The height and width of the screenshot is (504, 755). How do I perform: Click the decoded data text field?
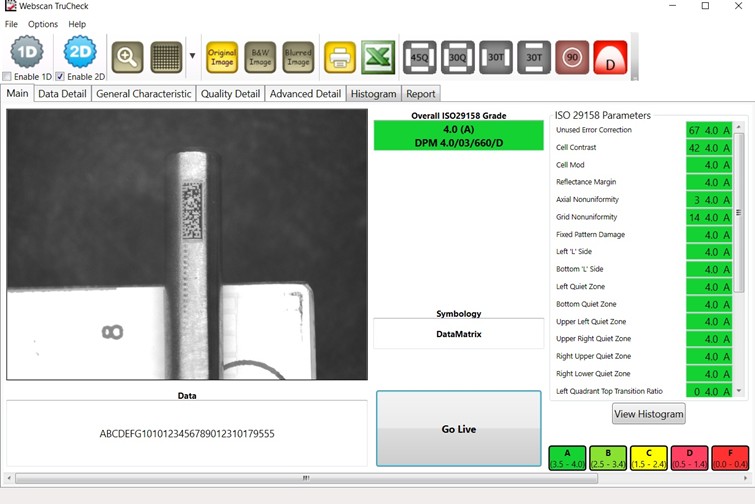tap(187, 433)
